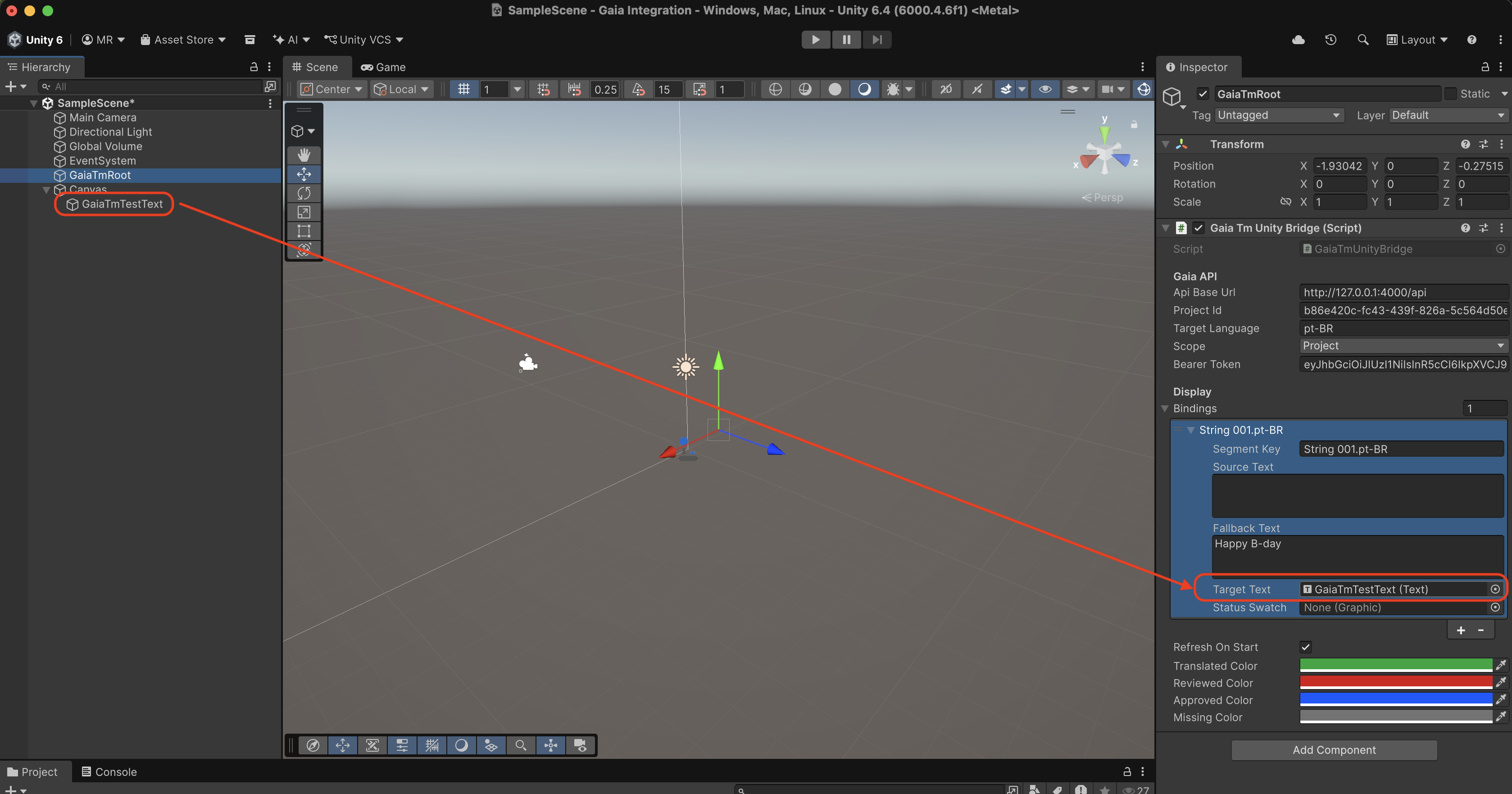Click the Play button
This screenshot has width=1512, height=794.
[x=816, y=39]
